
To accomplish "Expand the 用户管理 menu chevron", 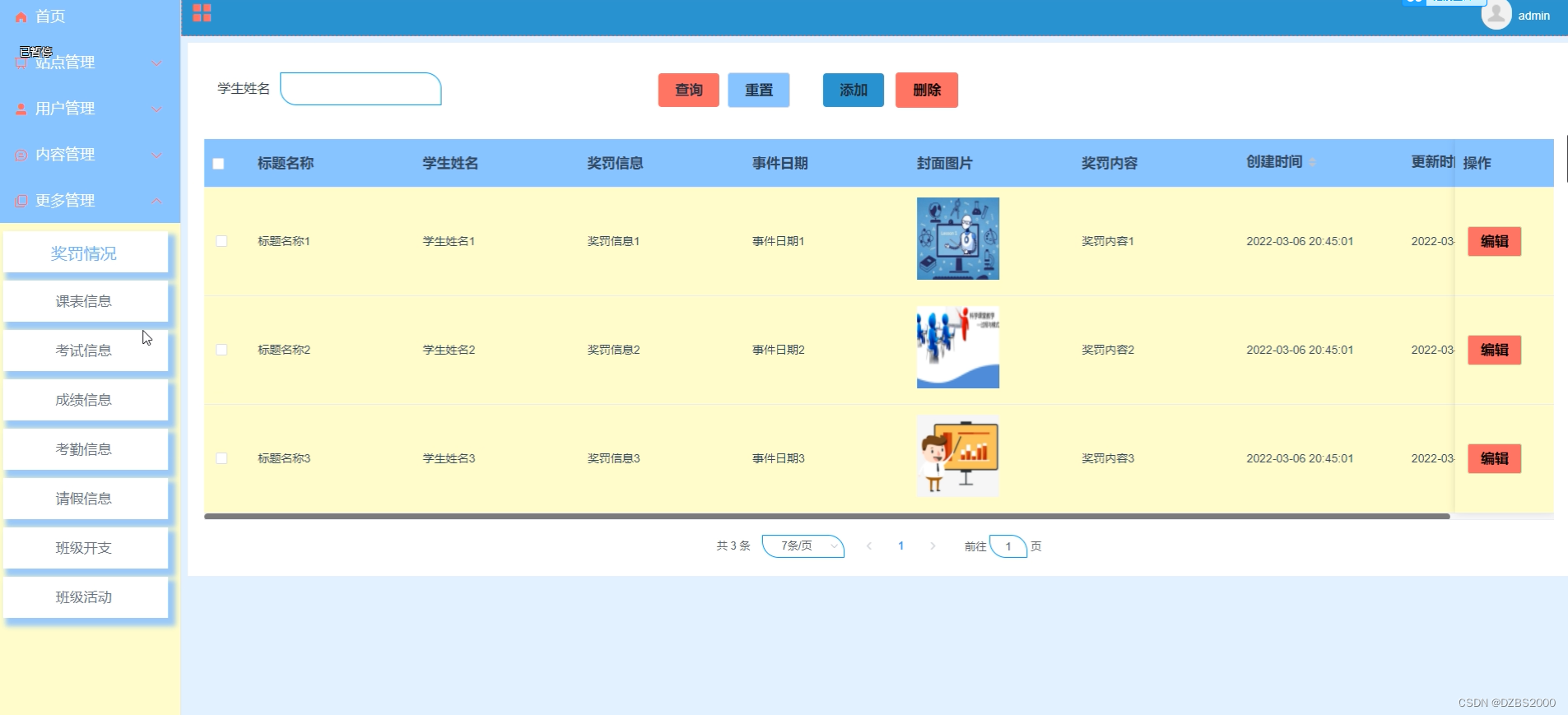I will (156, 109).
